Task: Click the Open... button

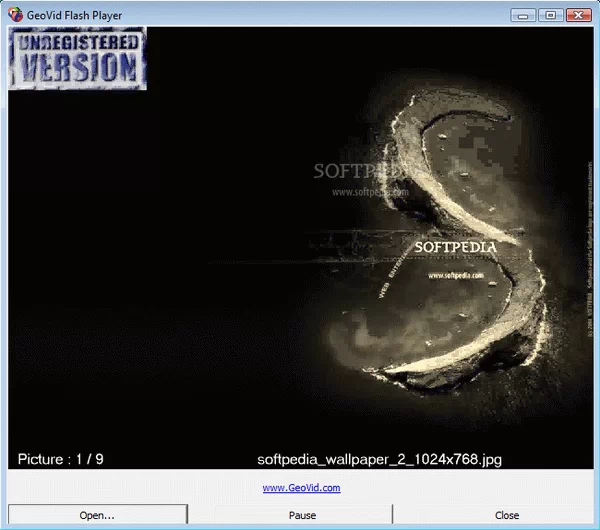Action: [x=98, y=515]
